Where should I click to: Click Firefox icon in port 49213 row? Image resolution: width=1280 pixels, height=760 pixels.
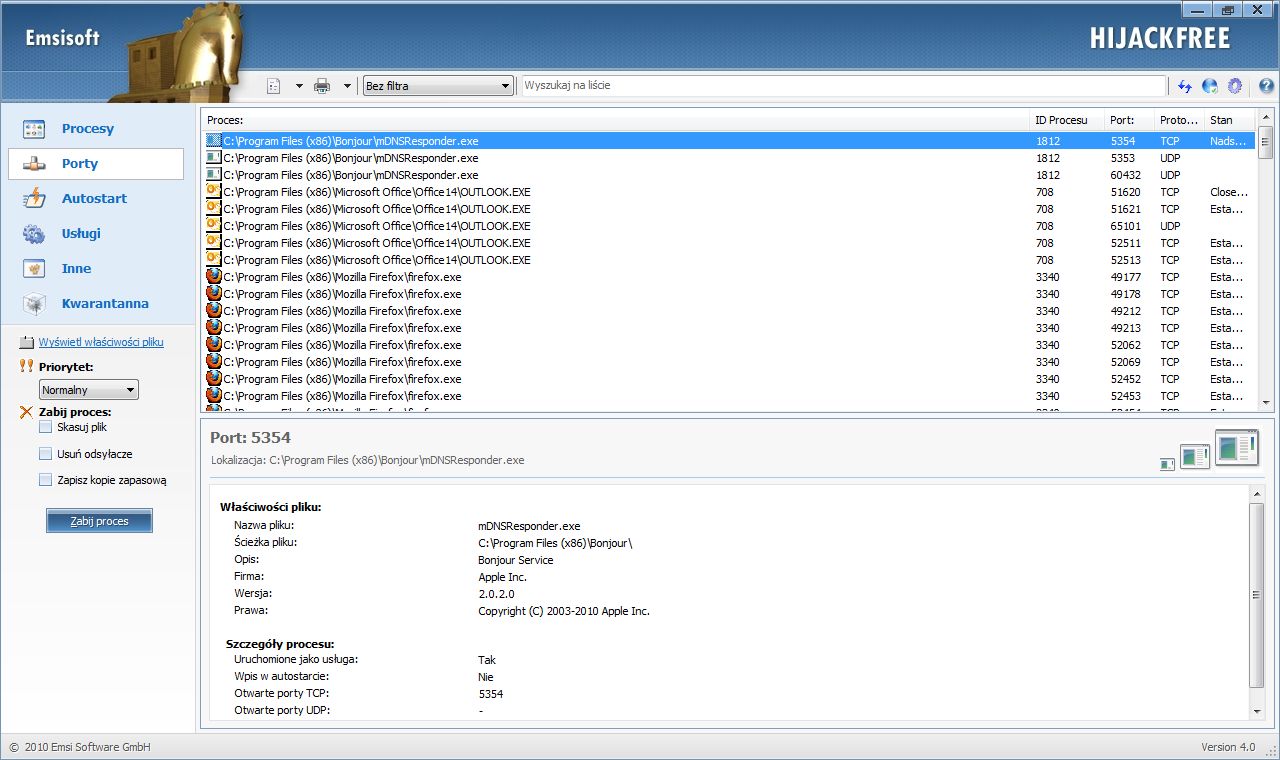(213, 328)
